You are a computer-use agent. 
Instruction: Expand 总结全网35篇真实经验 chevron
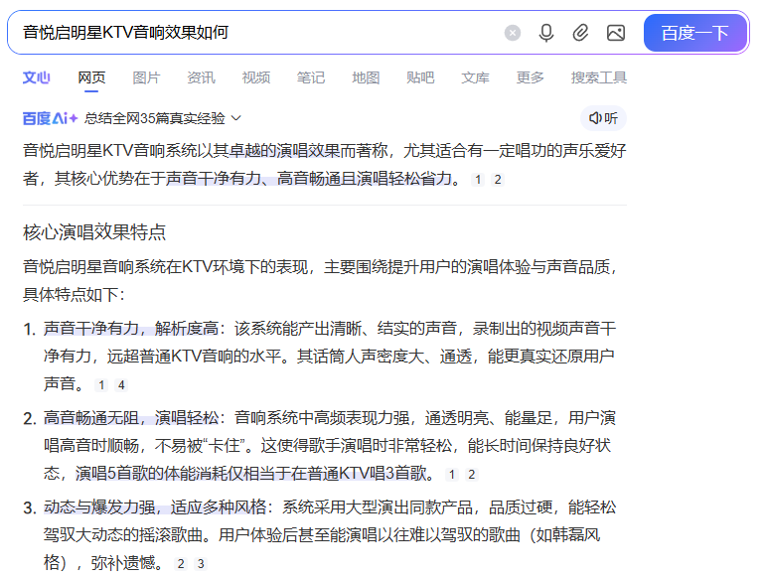[x=236, y=118]
